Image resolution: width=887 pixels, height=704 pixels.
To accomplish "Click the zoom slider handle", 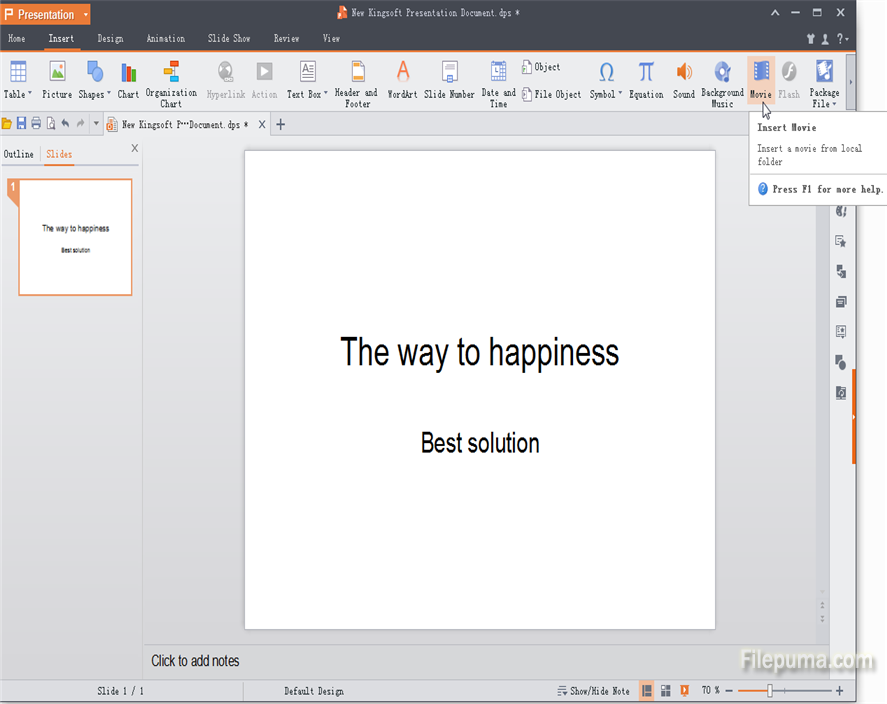I will pyautogui.click(x=769, y=691).
